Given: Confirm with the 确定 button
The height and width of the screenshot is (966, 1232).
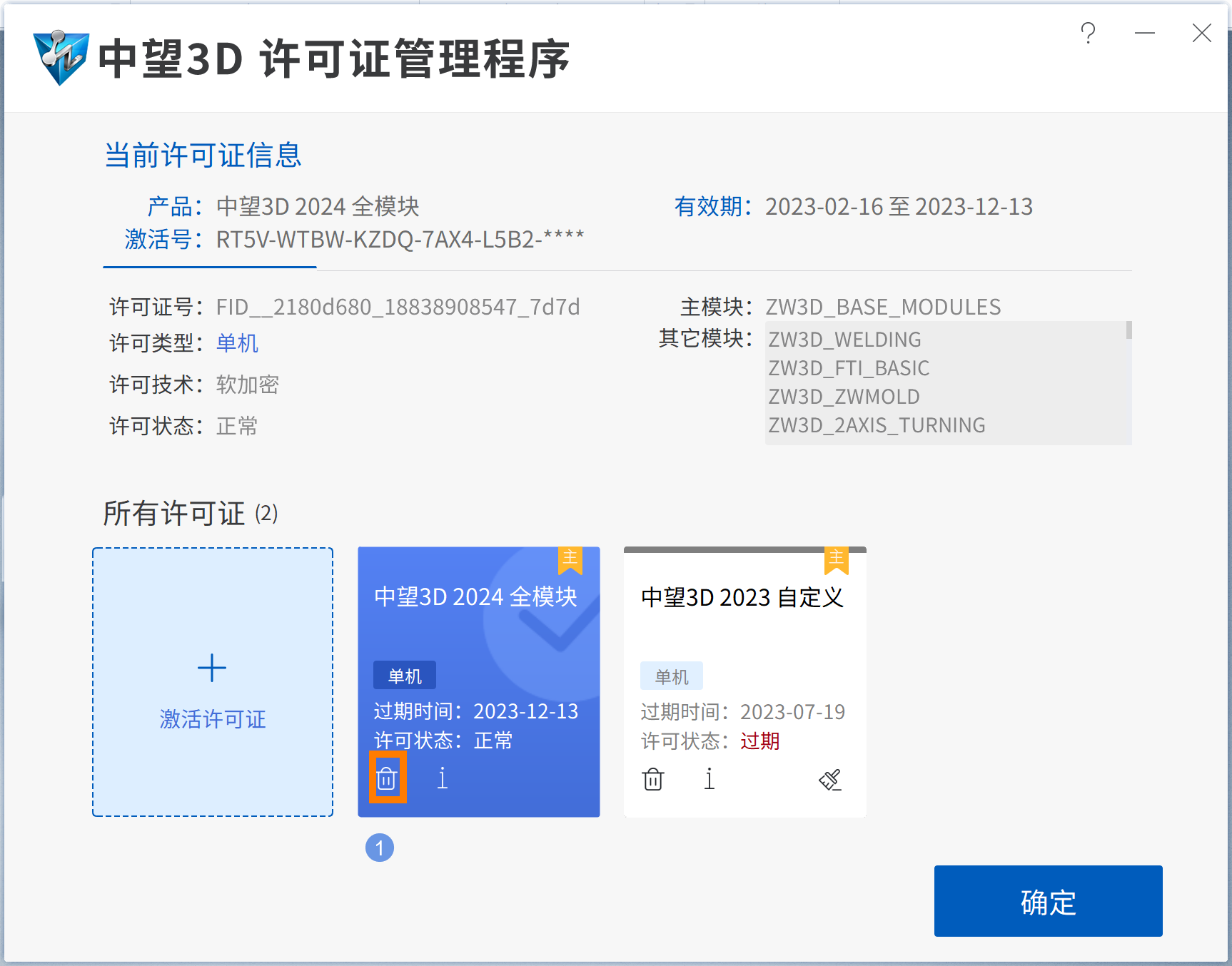Looking at the screenshot, I should click(1048, 901).
